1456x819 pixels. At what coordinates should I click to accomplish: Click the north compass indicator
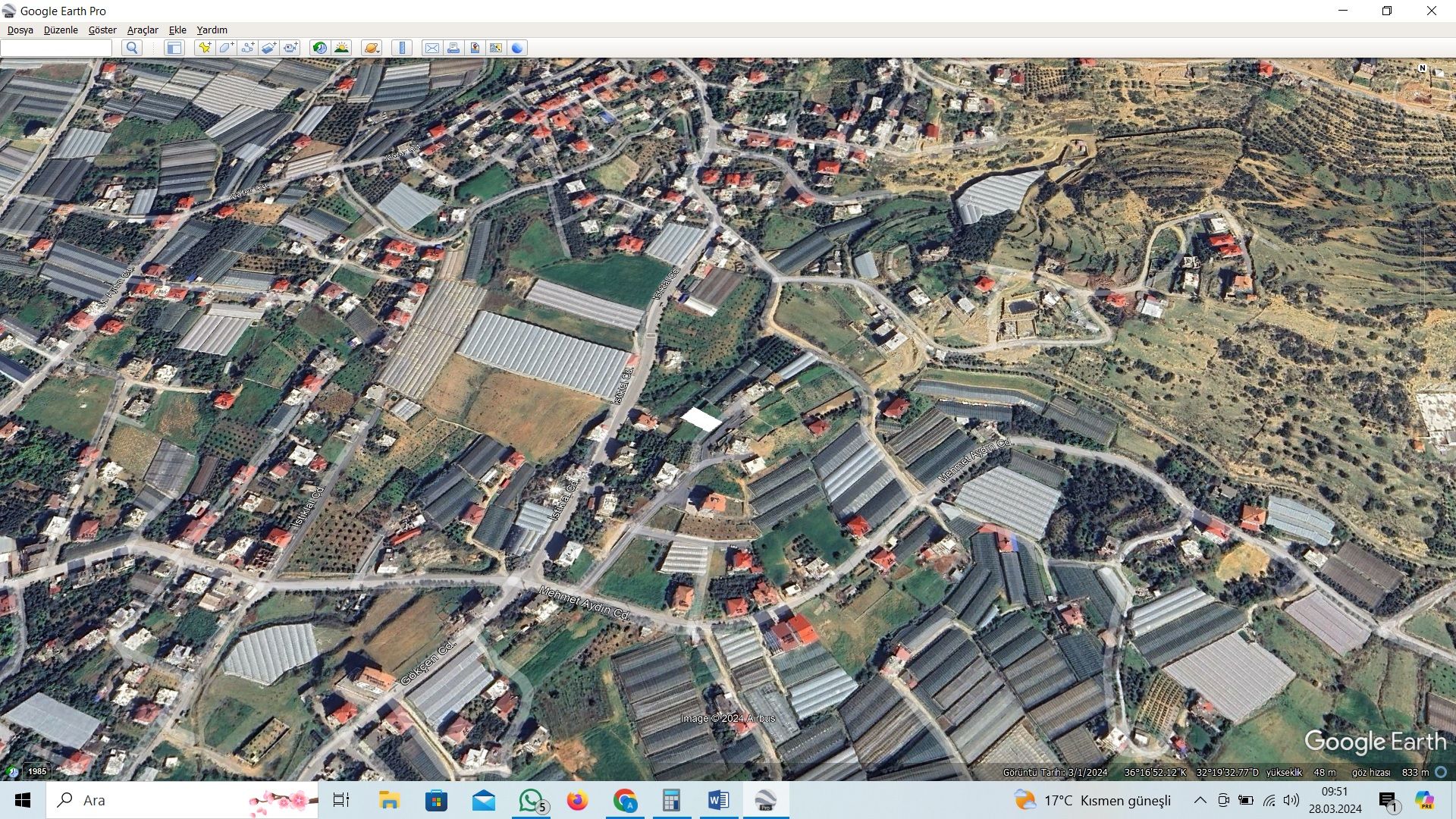coord(1422,68)
